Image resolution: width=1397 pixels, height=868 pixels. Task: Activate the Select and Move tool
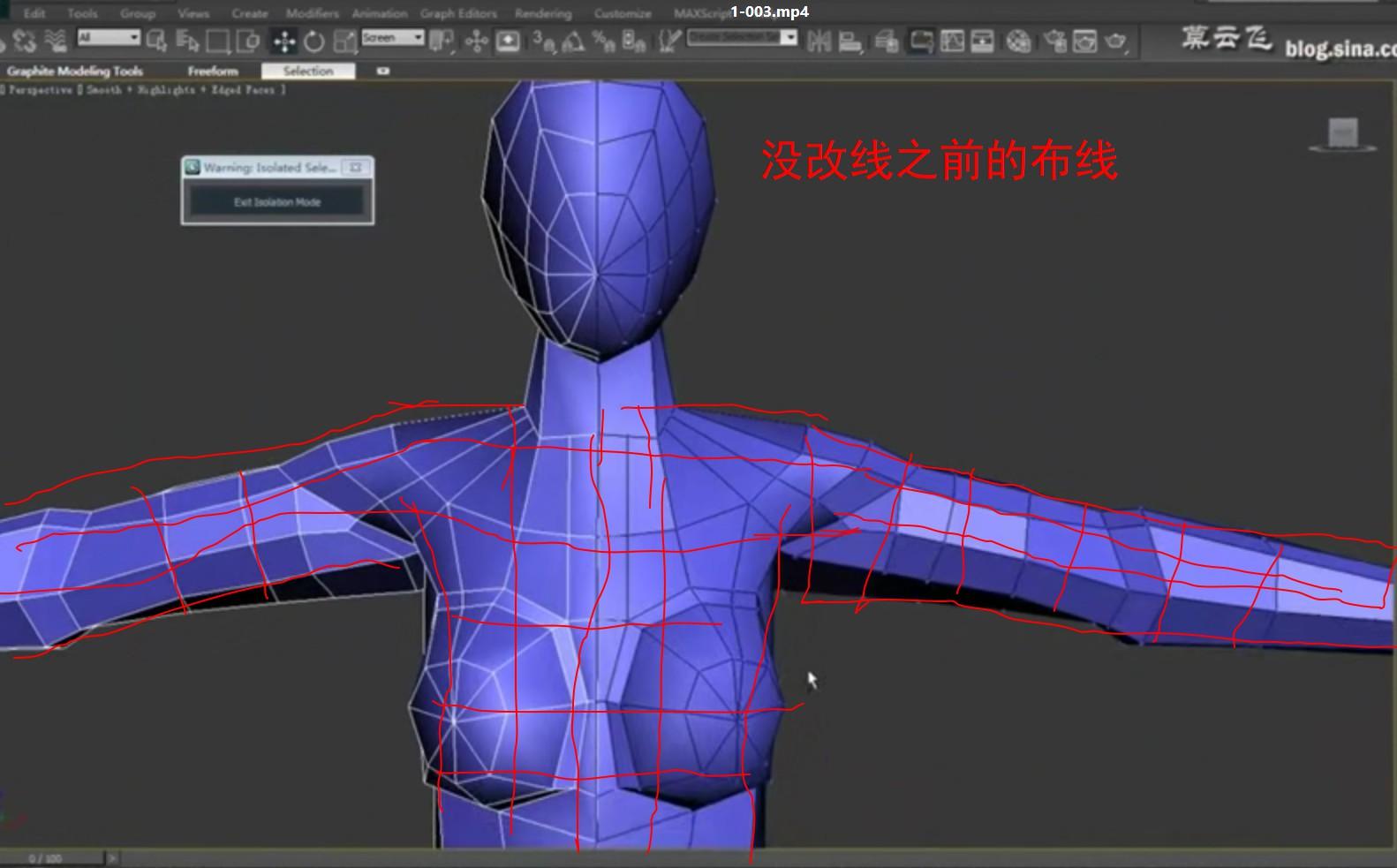click(x=283, y=41)
